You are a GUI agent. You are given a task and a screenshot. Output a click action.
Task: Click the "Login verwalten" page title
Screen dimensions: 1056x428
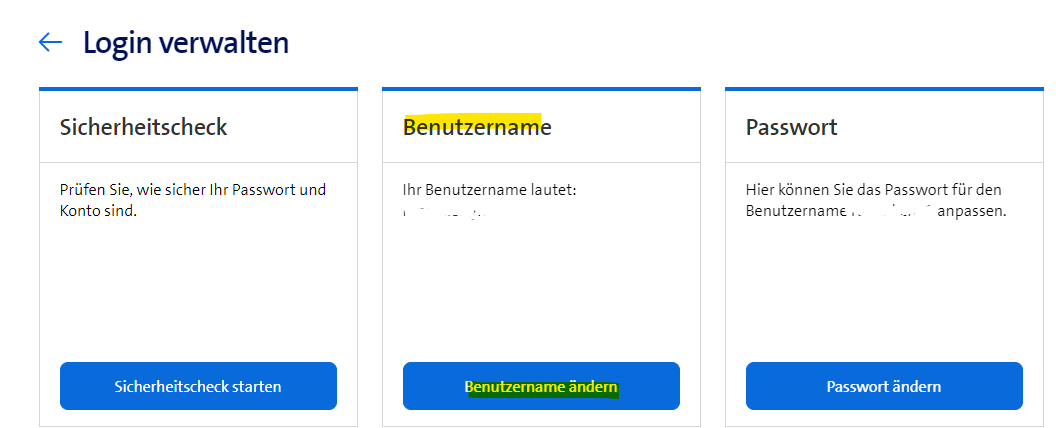coord(186,42)
